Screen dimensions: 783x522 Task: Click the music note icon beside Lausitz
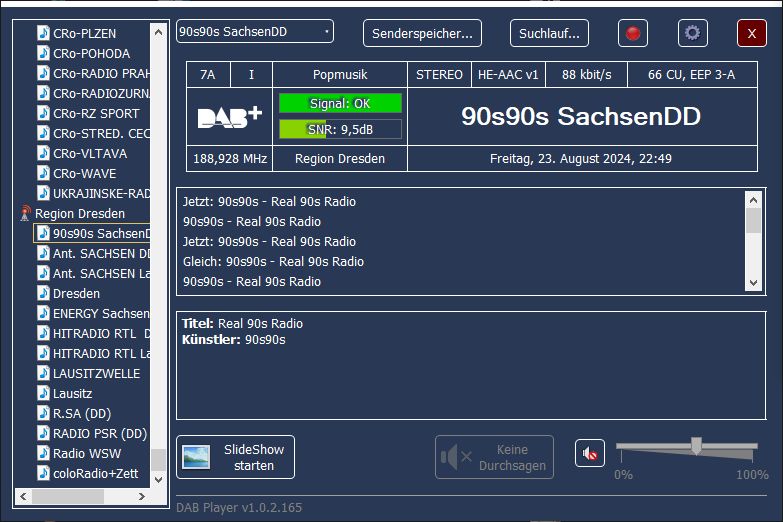tap(43, 393)
